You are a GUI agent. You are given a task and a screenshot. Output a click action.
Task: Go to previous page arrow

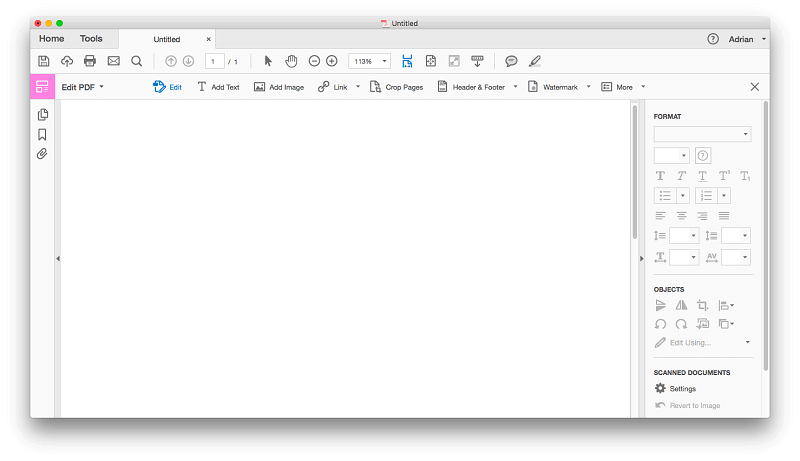(171, 61)
